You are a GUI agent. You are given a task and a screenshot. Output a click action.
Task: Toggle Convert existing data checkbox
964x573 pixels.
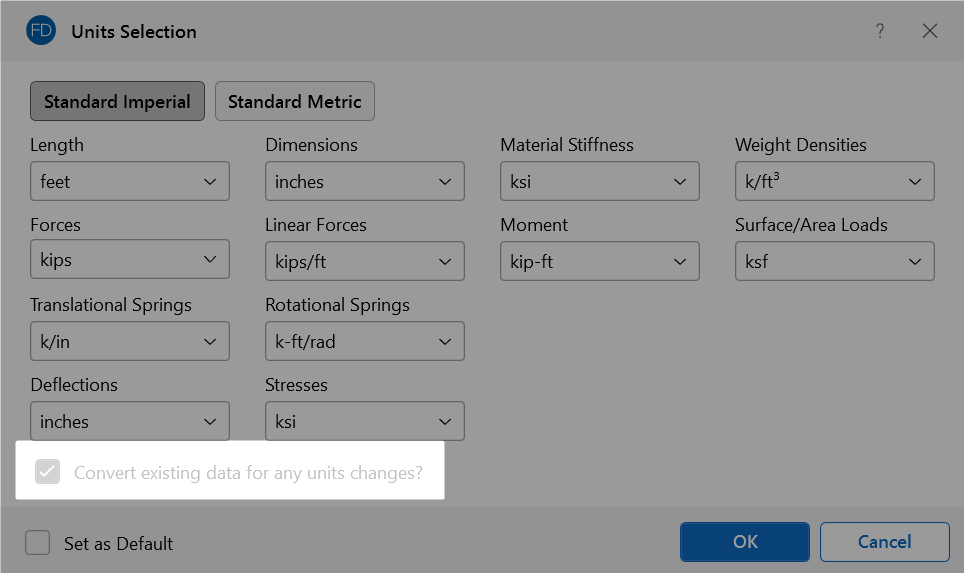point(48,472)
